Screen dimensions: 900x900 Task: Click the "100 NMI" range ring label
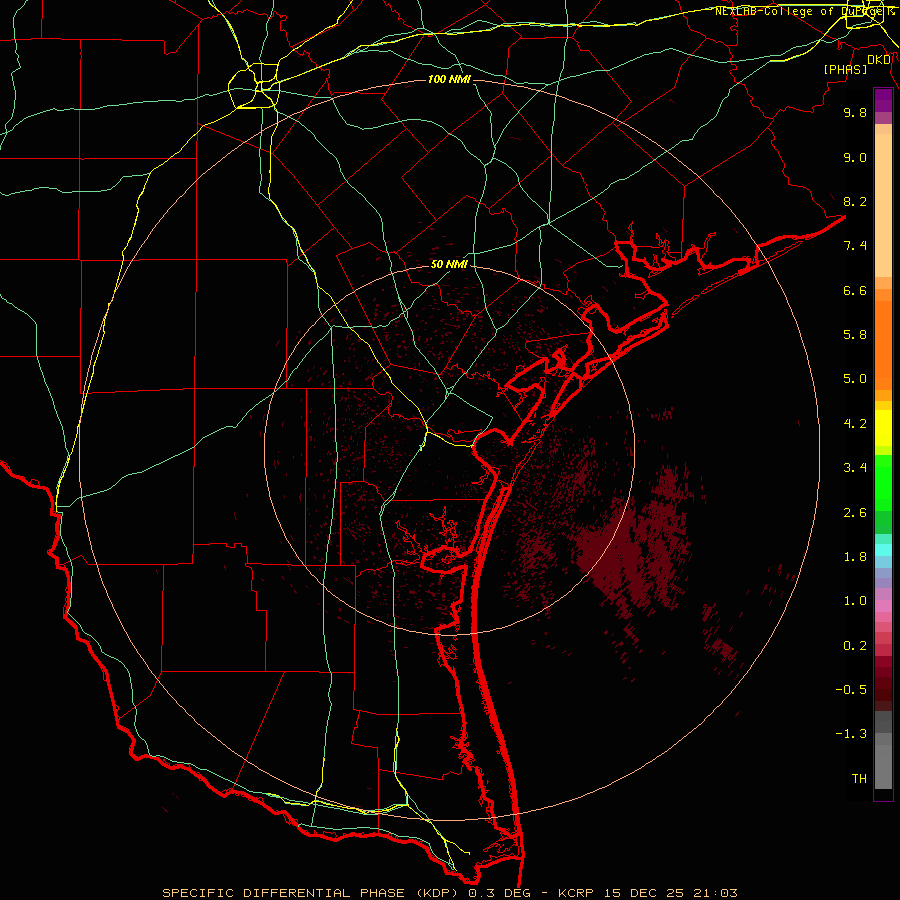click(449, 79)
